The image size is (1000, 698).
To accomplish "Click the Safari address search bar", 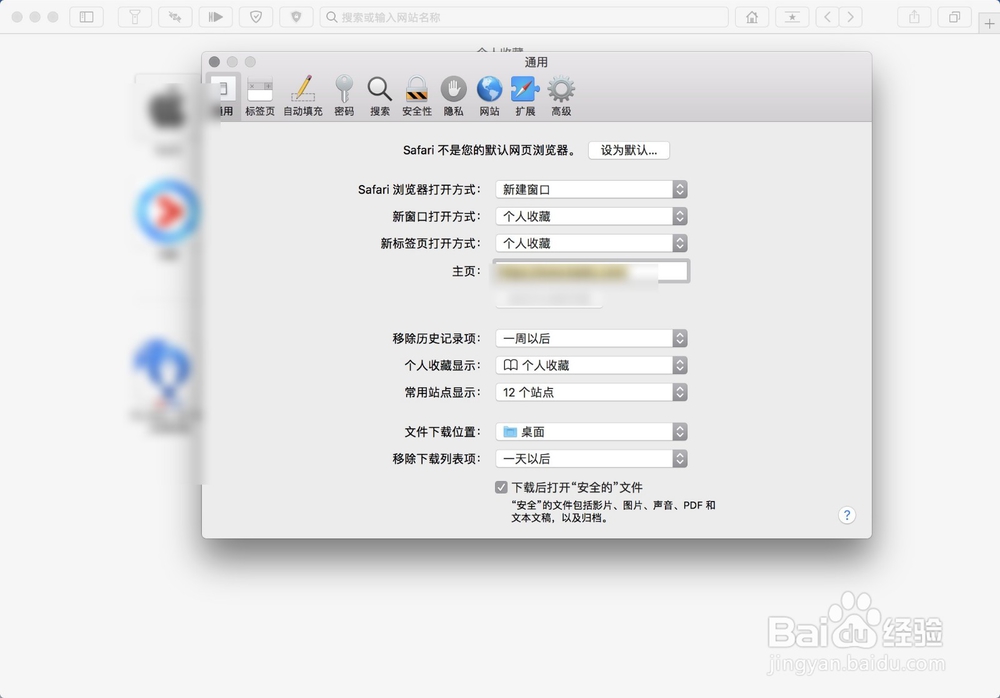I will point(524,17).
